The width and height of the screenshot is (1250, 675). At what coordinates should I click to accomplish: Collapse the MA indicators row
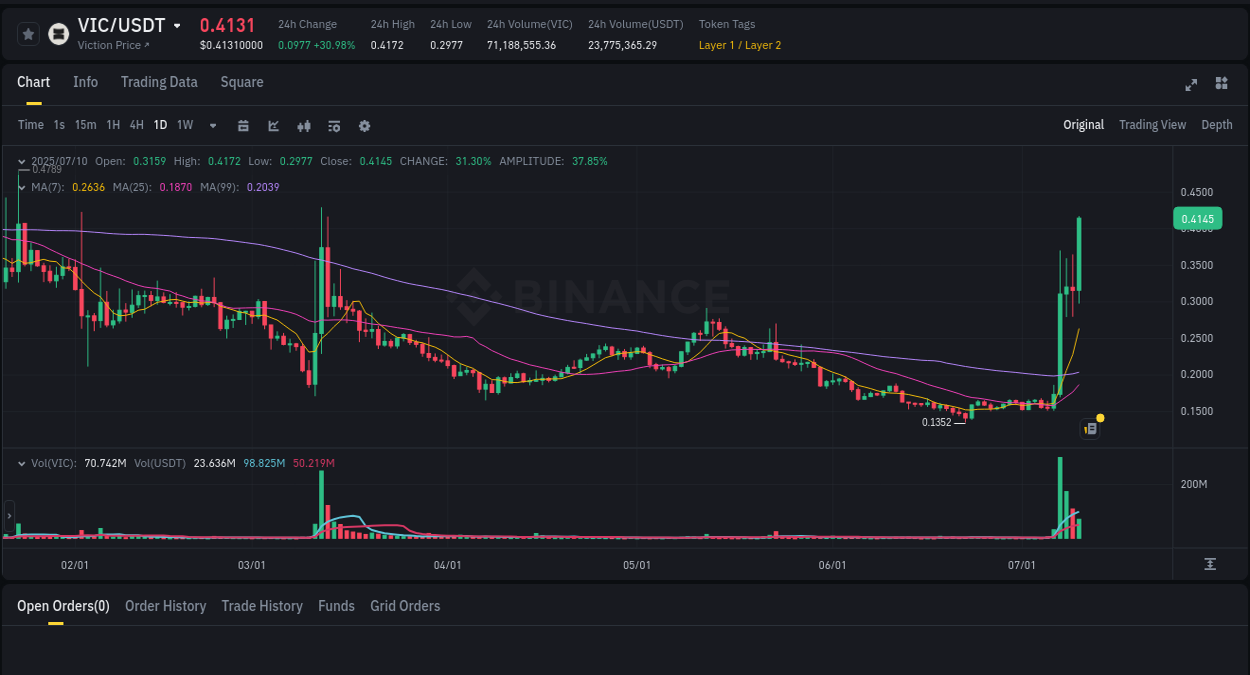[x=23, y=187]
